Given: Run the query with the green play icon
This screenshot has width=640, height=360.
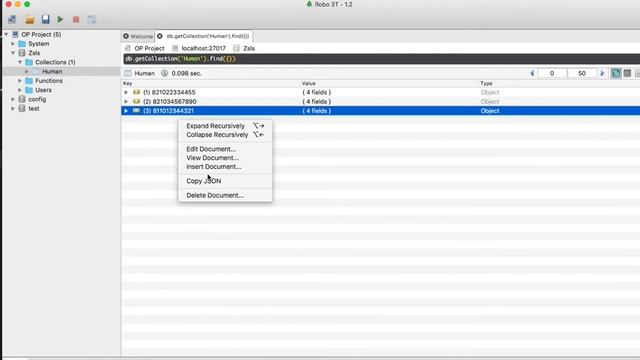Looking at the screenshot, I should click(x=60, y=19).
